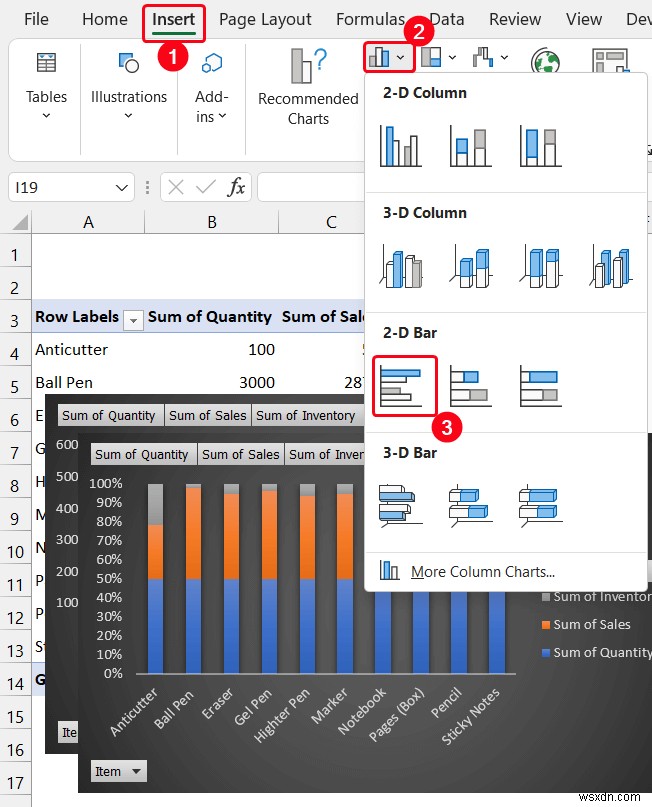
Task: Switch to the Home tab
Action: pos(105,20)
